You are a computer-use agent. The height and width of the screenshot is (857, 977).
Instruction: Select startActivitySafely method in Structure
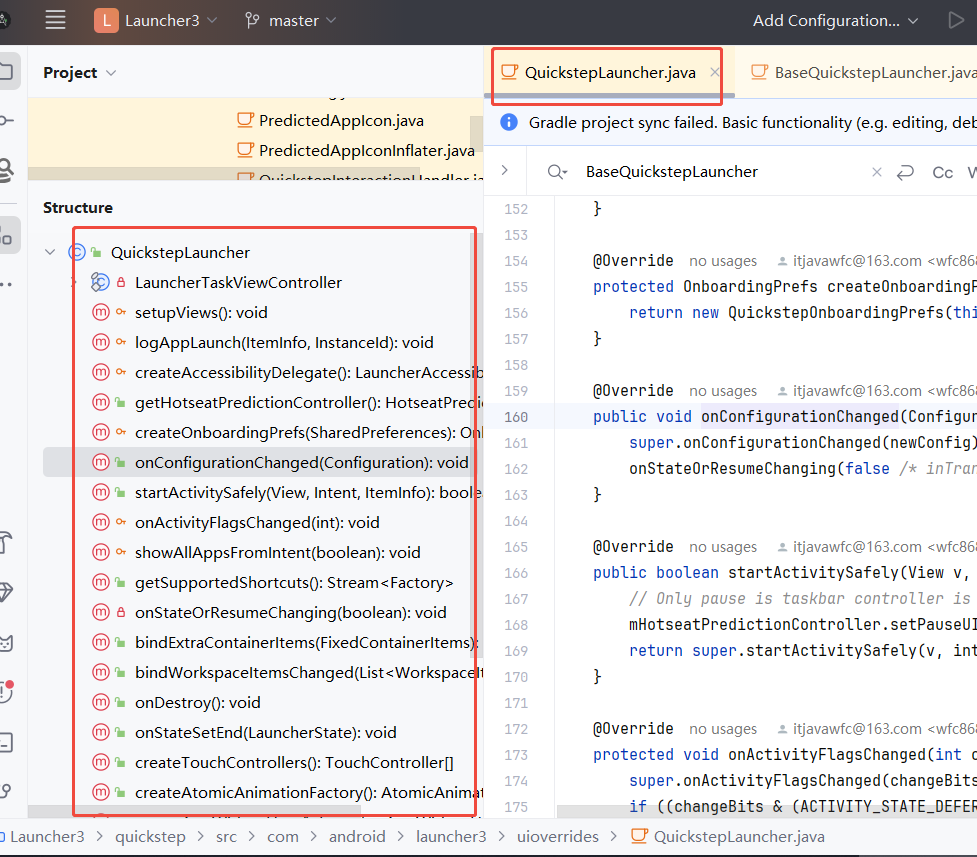point(308,492)
